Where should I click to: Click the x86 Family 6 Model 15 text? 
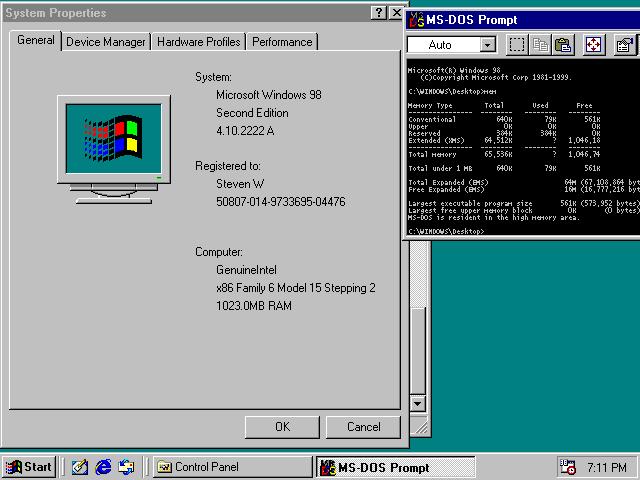point(296,288)
